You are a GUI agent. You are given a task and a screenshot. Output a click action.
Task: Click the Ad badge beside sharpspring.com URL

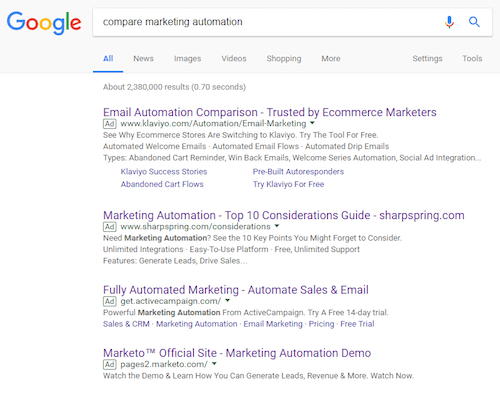point(109,227)
